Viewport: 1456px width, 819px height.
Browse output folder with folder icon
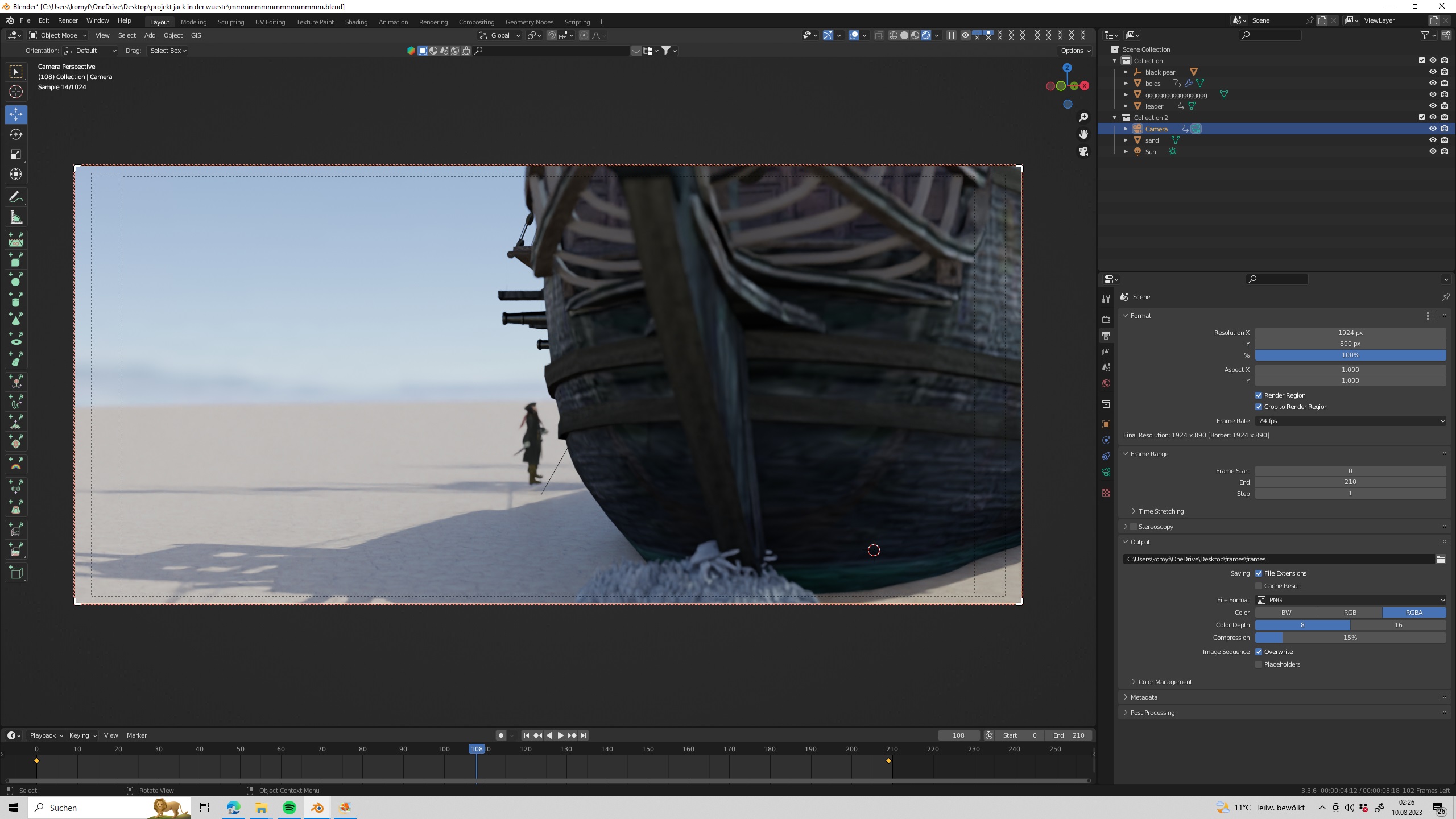click(x=1441, y=559)
